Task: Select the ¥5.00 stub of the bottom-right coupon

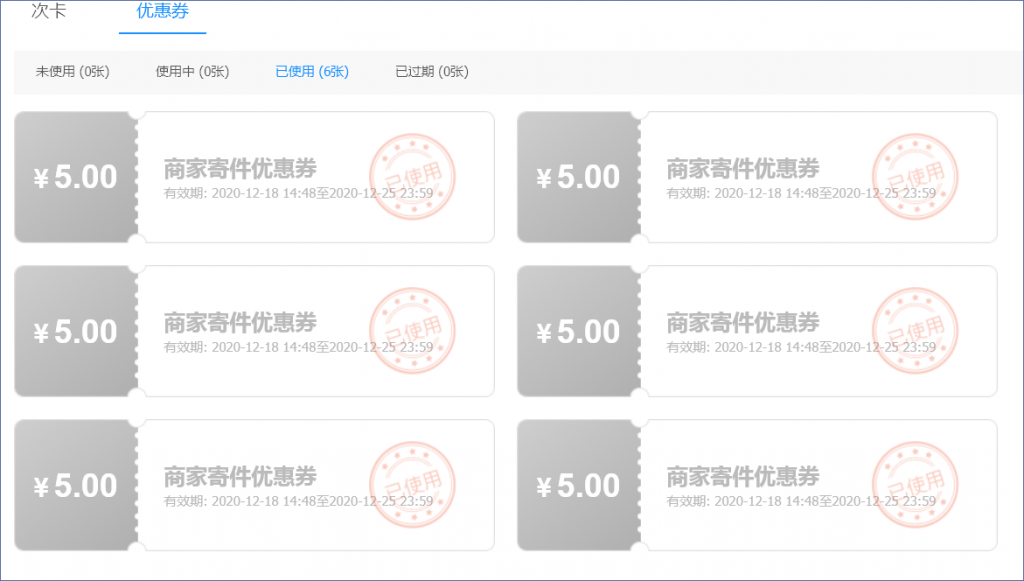Action: click(x=578, y=486)
